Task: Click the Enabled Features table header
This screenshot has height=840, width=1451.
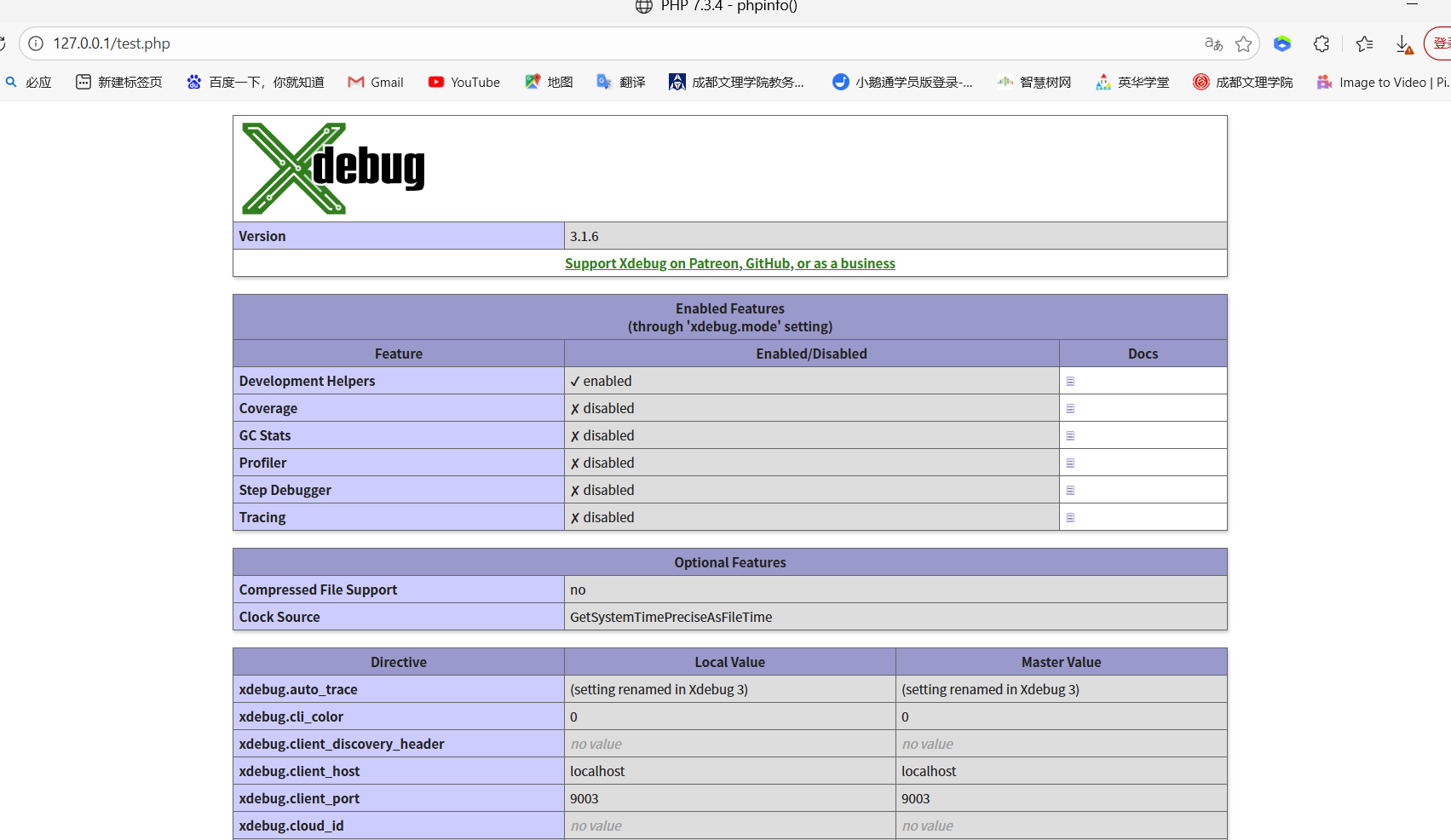Action: pyautogui.click(x=730, y=317)
